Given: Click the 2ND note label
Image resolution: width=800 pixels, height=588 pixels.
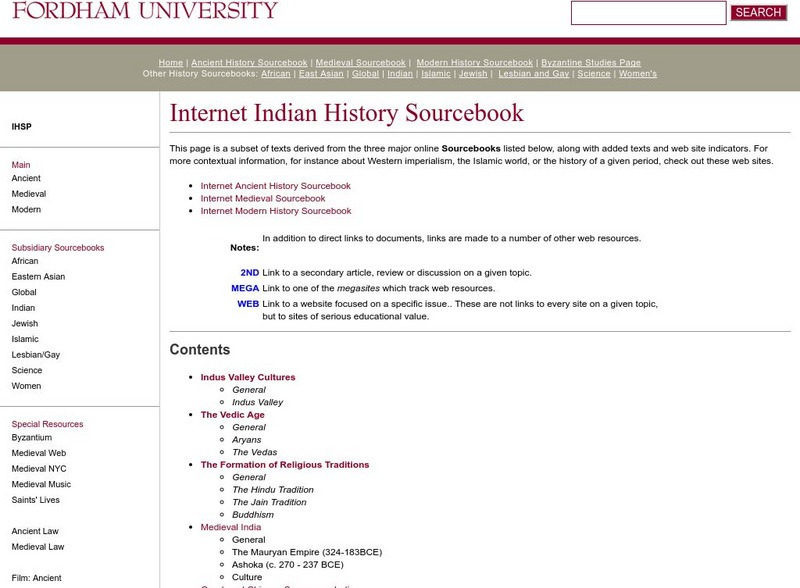Looking at the screenshot, I should pyautogui.click(x=249, y=273).
